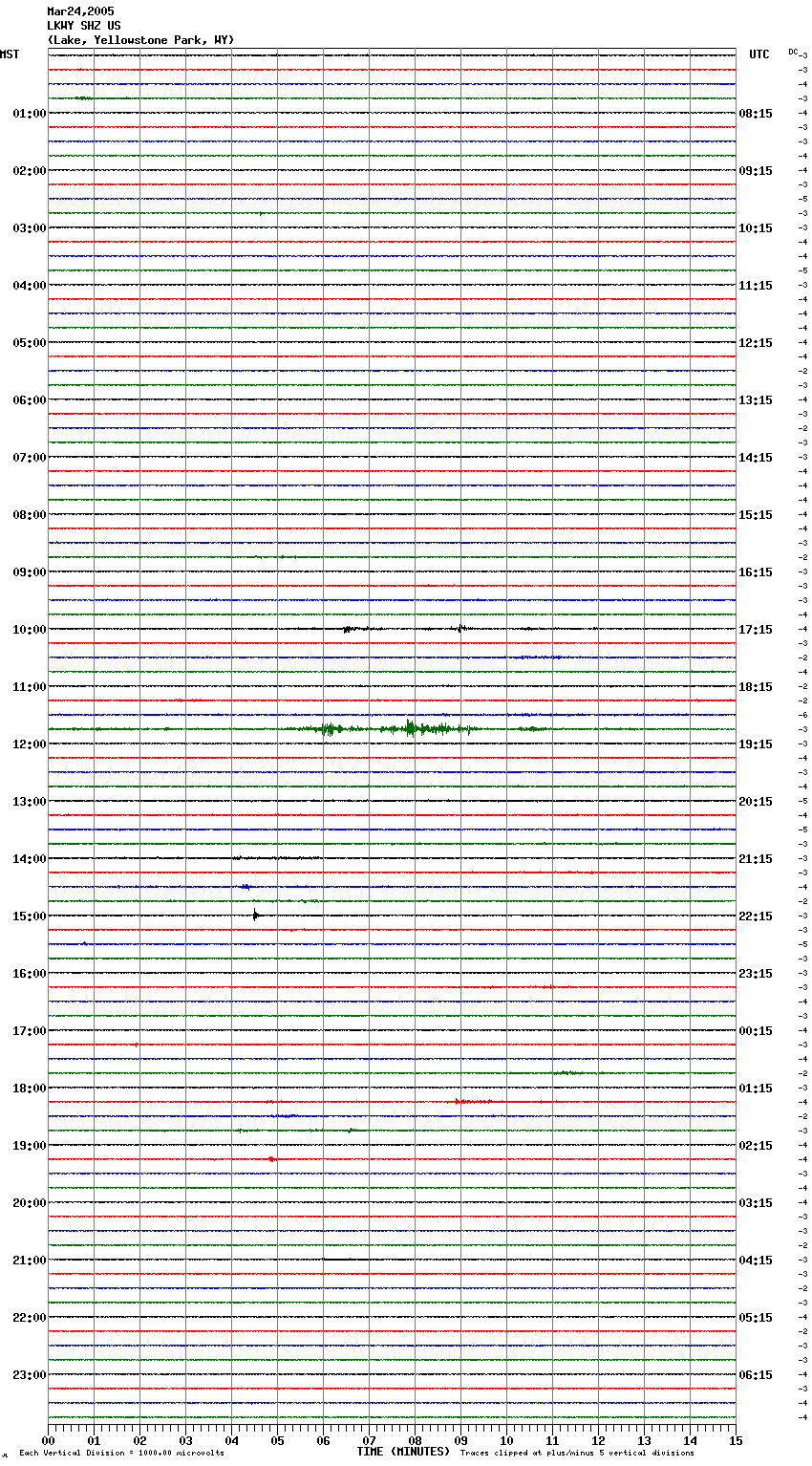Click the 12:15 UTC time label
This screenshot has height=1466, width=812.
[x=756, y=343]
